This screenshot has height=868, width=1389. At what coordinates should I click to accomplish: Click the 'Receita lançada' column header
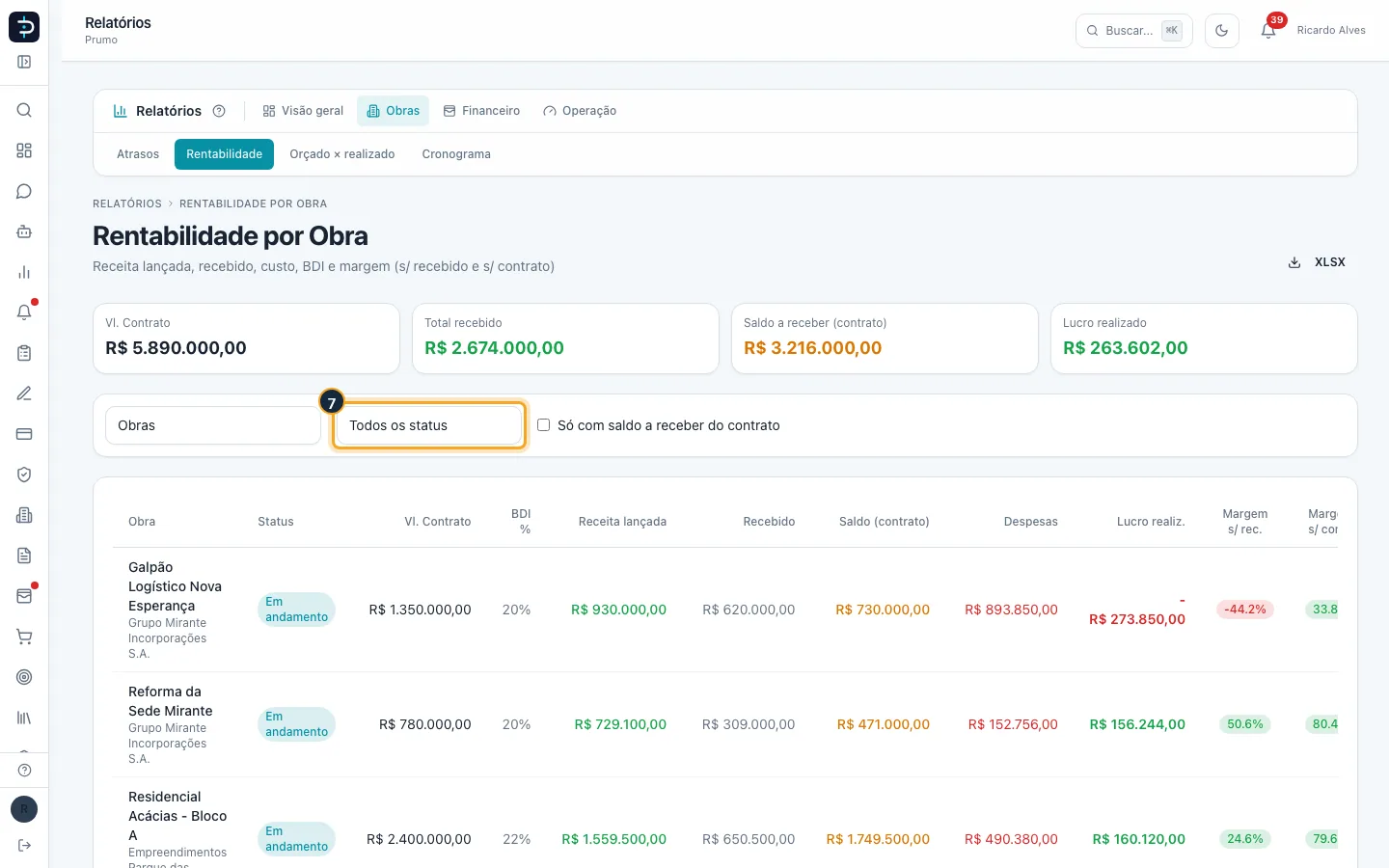[x=622, y=522]
